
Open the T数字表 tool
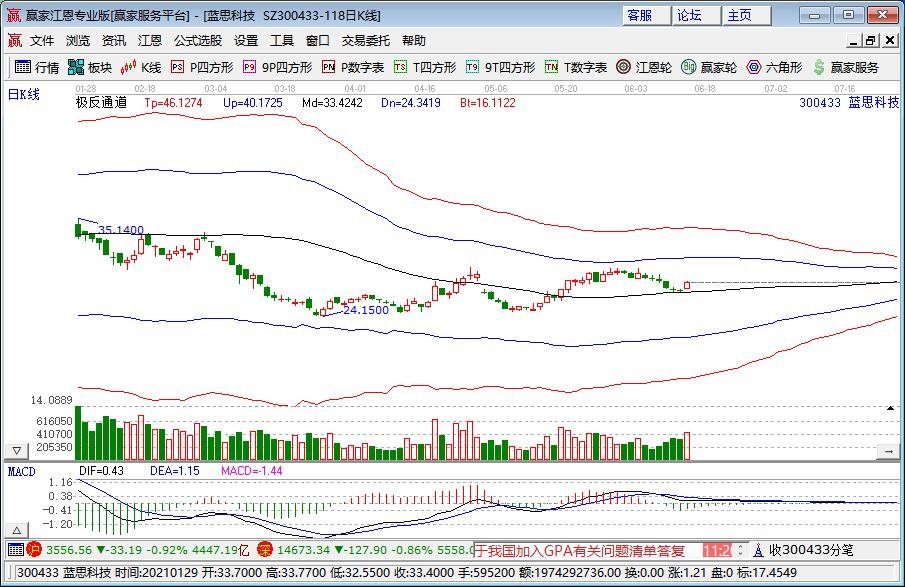[x=576, y=68]
